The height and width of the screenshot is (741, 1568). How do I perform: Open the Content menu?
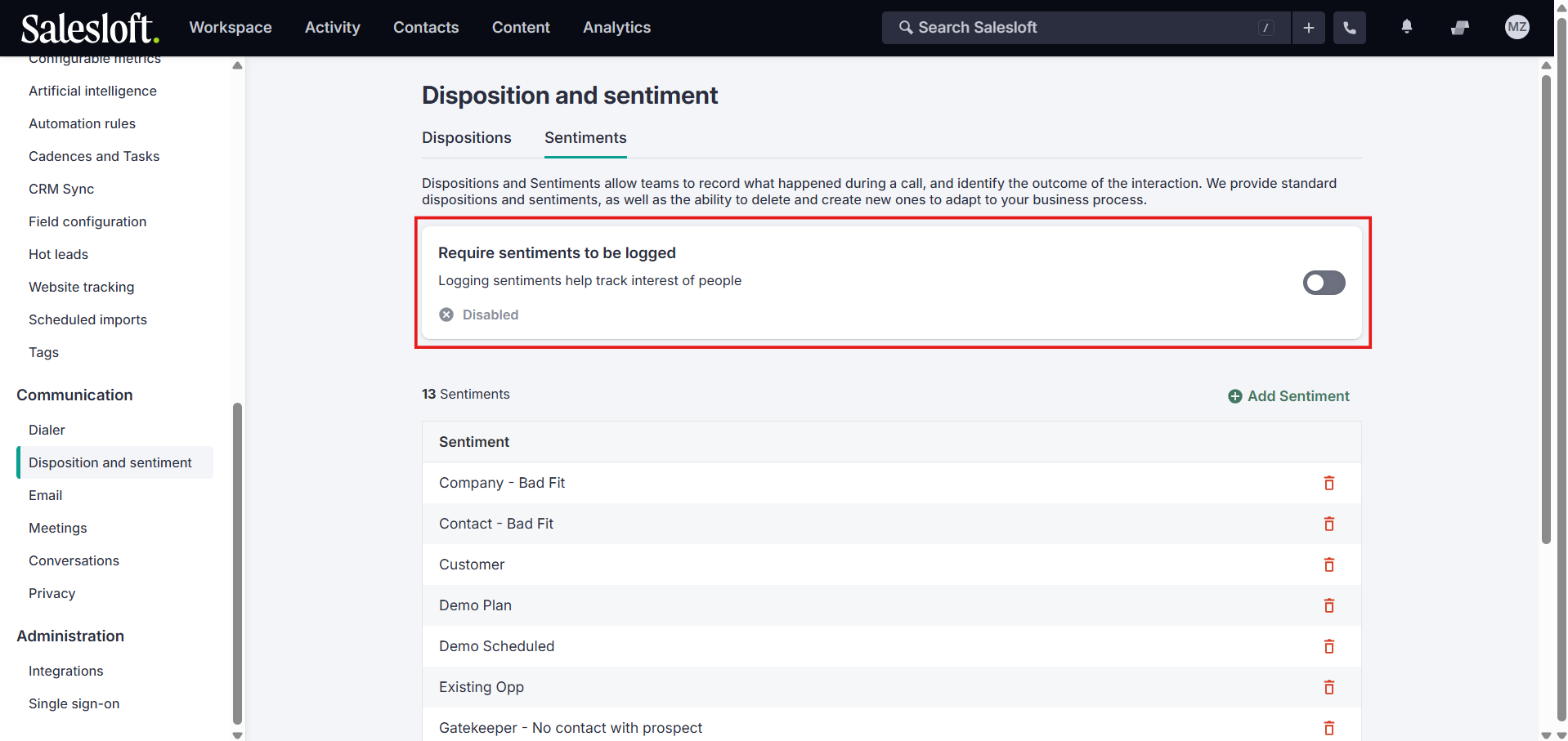[521, 28]
